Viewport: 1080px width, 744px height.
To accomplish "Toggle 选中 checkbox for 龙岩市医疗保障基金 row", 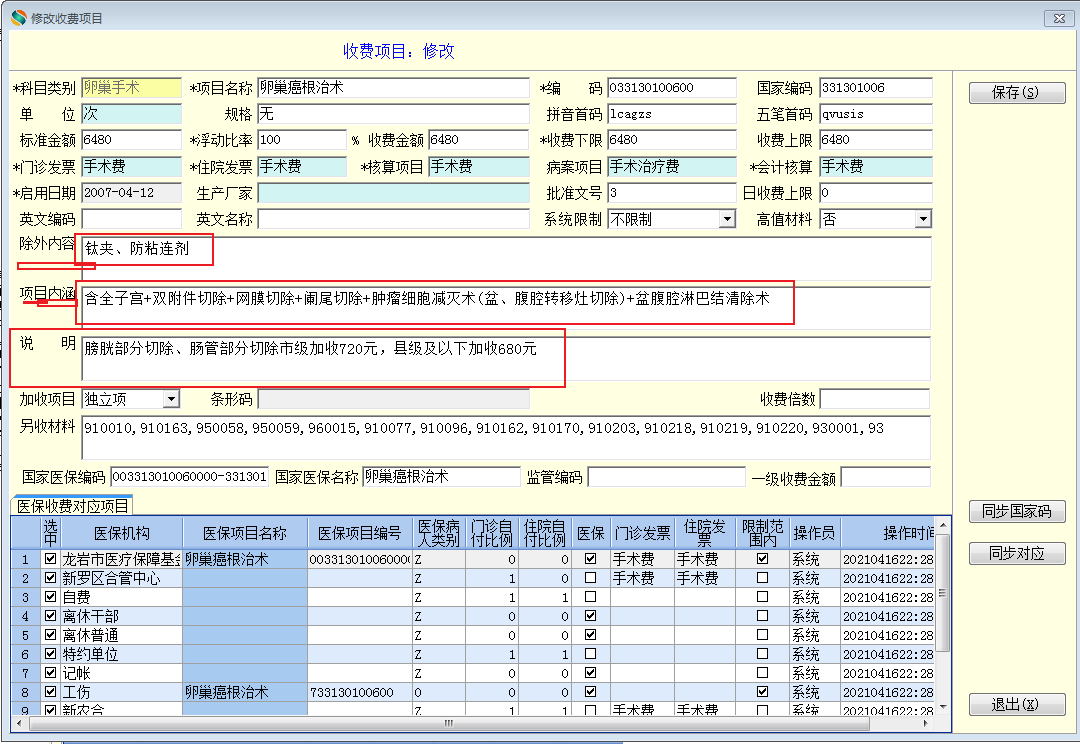I will coord(50,559).
